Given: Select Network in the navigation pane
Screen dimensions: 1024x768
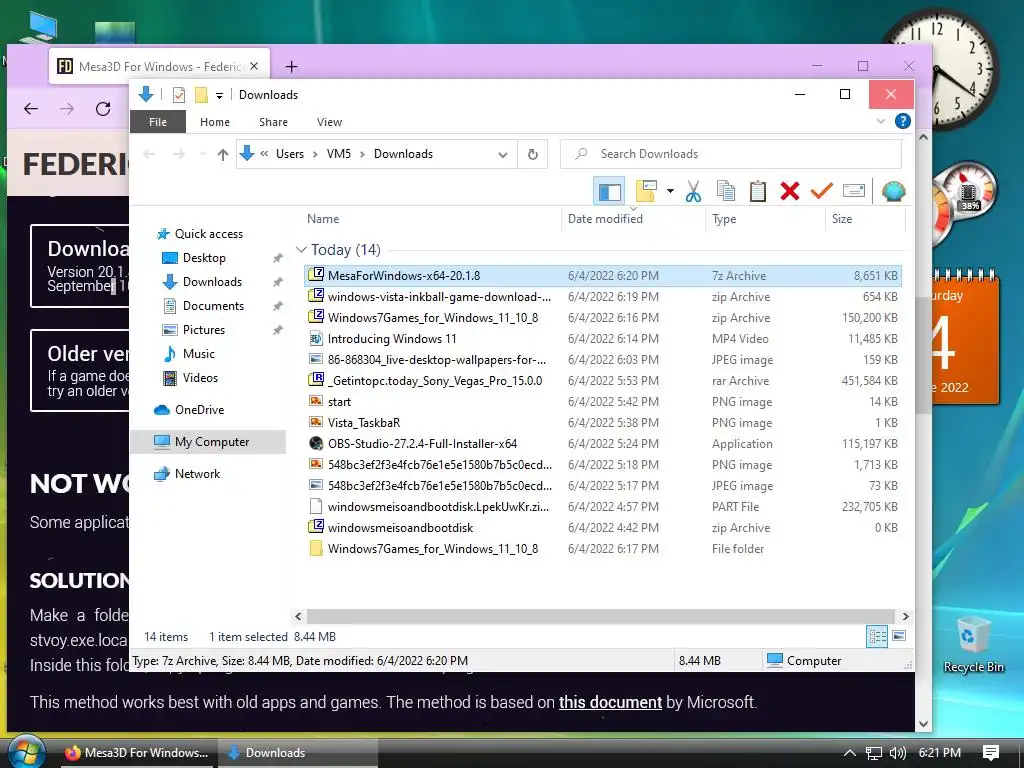Looking at the screenshot, I should tap(197, 473).
